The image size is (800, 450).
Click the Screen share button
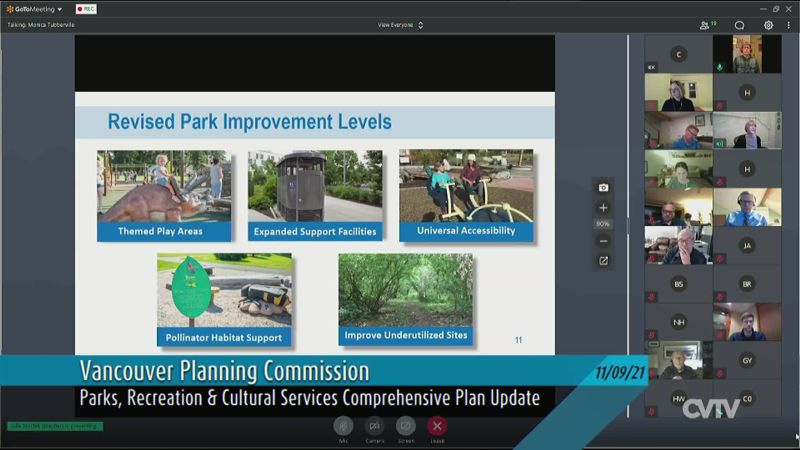(x=406, y=426)
